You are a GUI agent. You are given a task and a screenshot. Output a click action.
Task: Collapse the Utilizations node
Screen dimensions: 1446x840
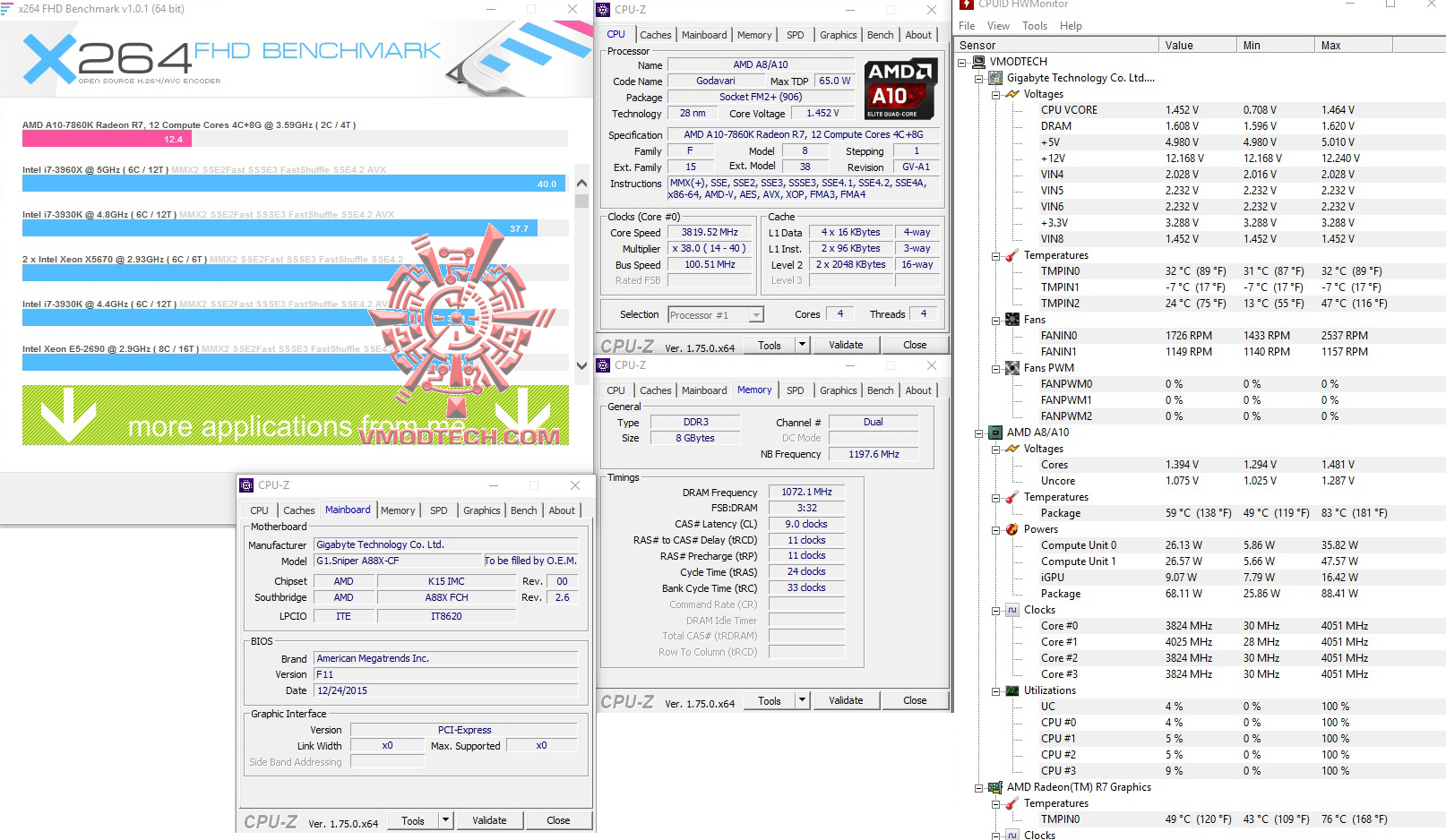[x=996, y=690]
